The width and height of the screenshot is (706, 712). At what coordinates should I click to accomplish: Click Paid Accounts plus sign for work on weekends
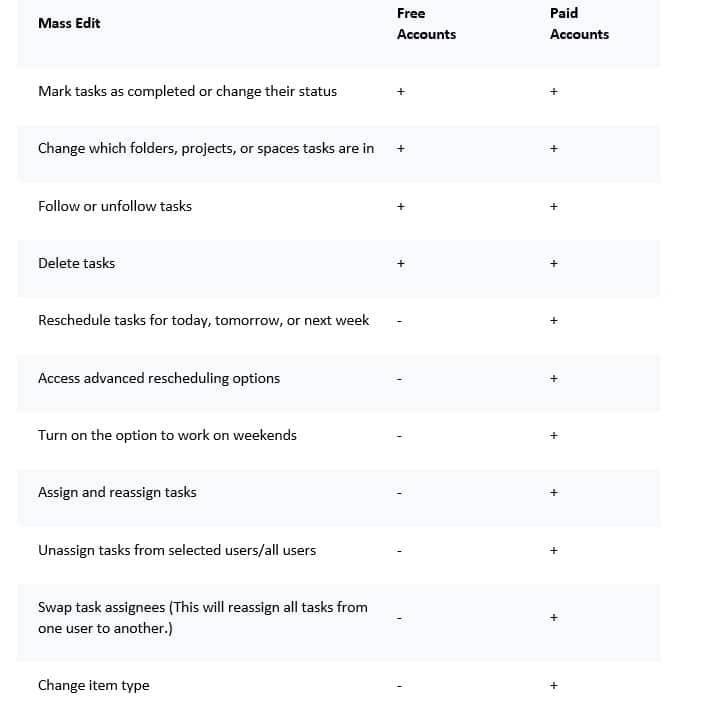553,436
